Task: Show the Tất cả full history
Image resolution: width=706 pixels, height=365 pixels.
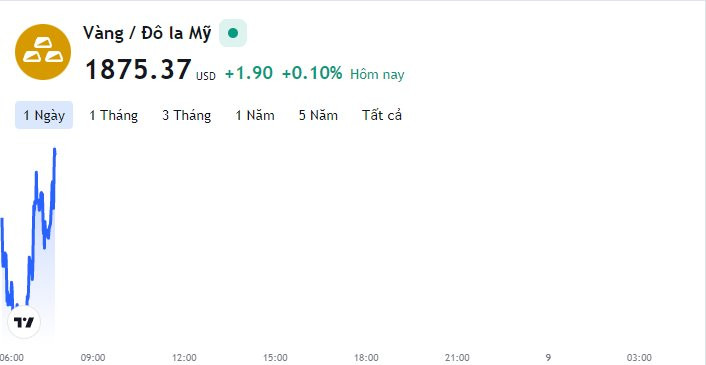Action: (382, 115)
